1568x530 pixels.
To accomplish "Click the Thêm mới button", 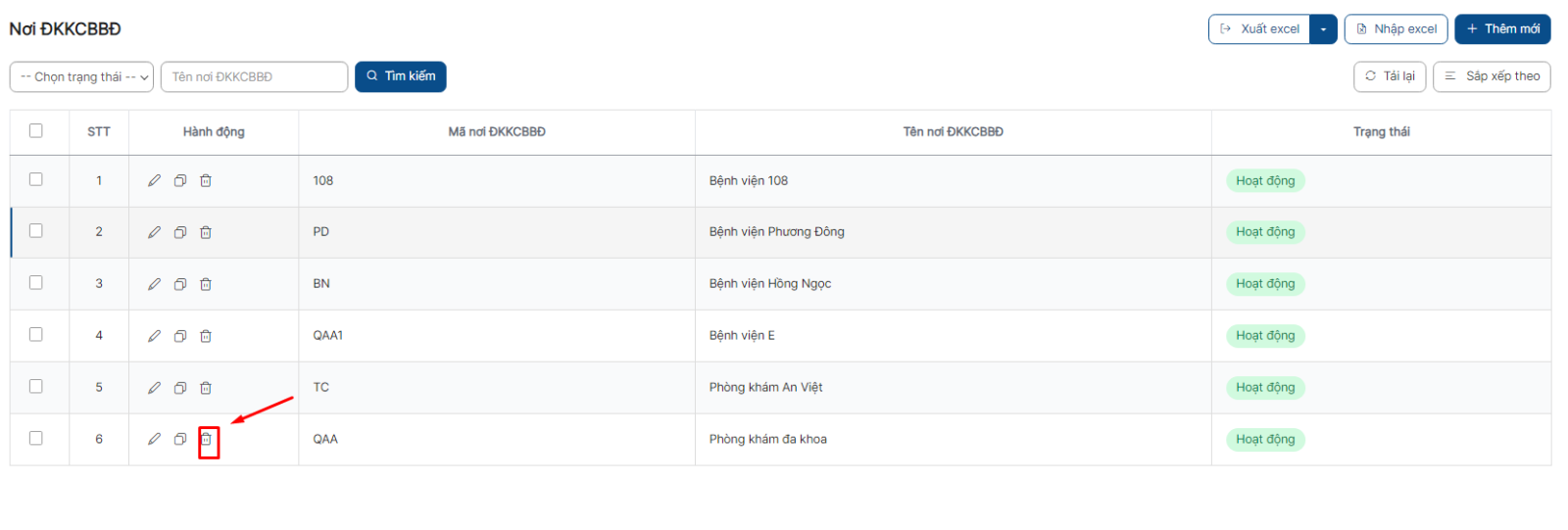I will click(x=1502, y=29).
